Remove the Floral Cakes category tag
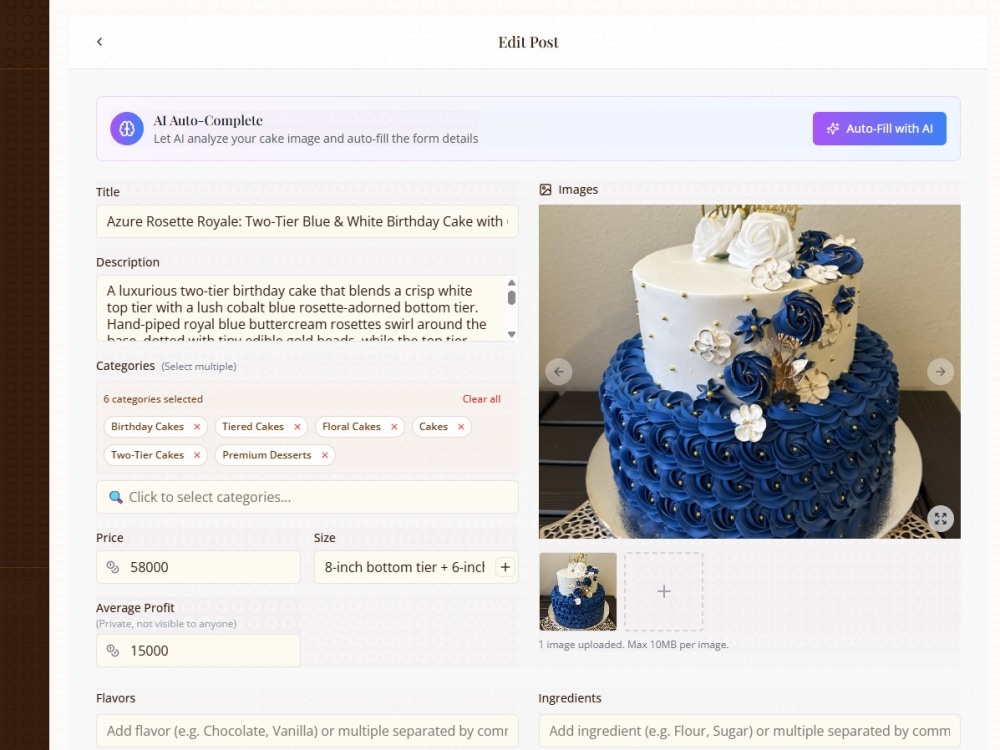 pos(394,427)
